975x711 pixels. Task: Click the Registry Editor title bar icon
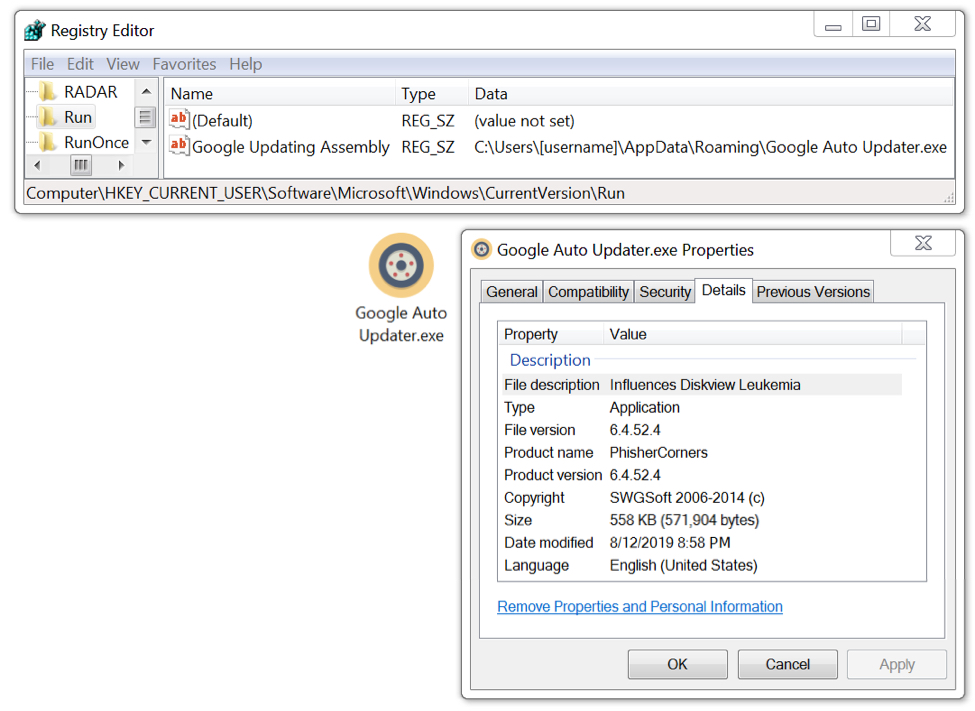click(x=35, y=31)
